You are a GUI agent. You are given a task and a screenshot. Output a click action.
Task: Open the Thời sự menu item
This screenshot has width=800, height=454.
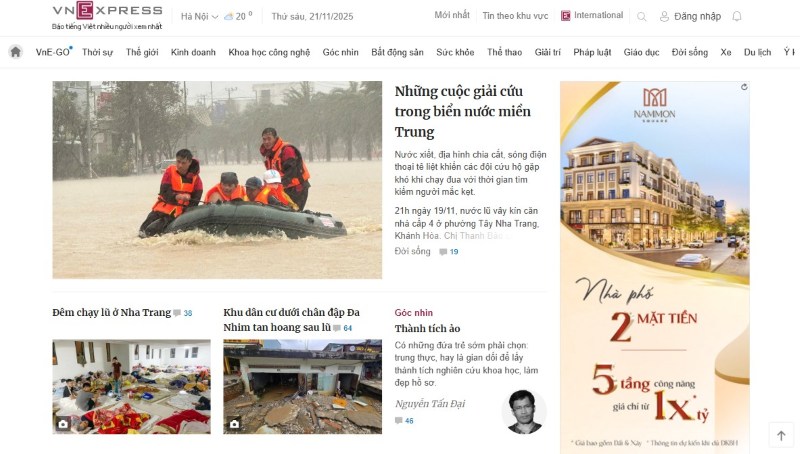tap(97, 52)
